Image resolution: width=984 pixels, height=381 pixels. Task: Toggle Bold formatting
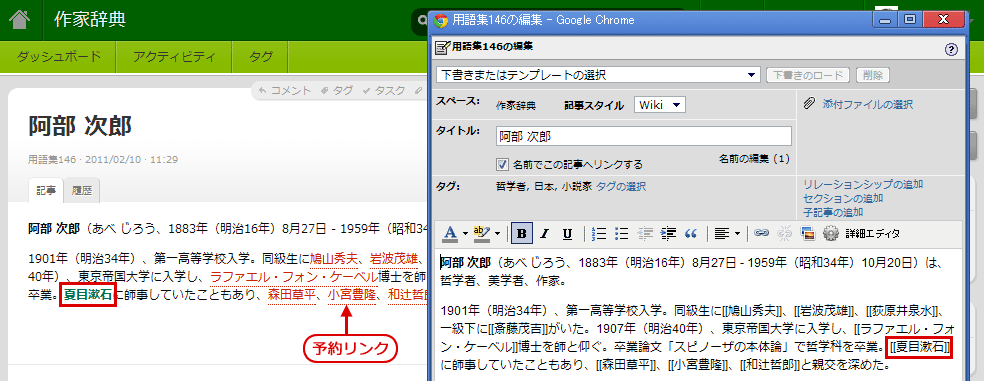(521, 233)
